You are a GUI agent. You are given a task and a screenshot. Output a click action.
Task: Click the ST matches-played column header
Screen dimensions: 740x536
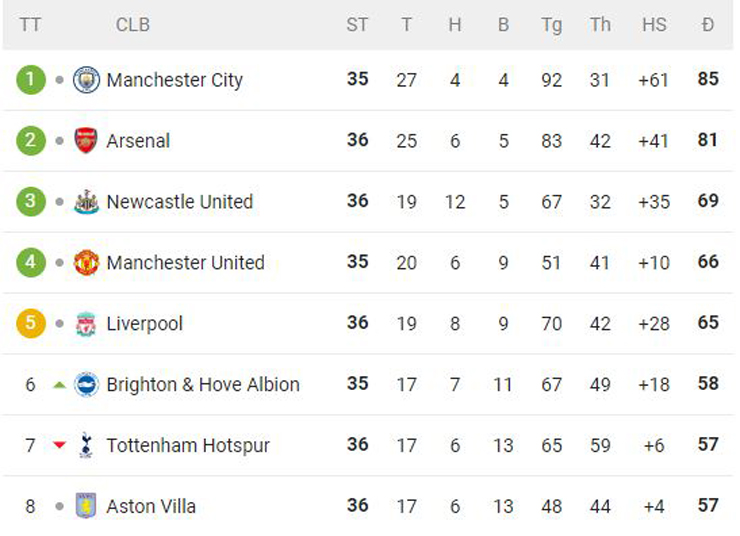[x=357, y=25]
